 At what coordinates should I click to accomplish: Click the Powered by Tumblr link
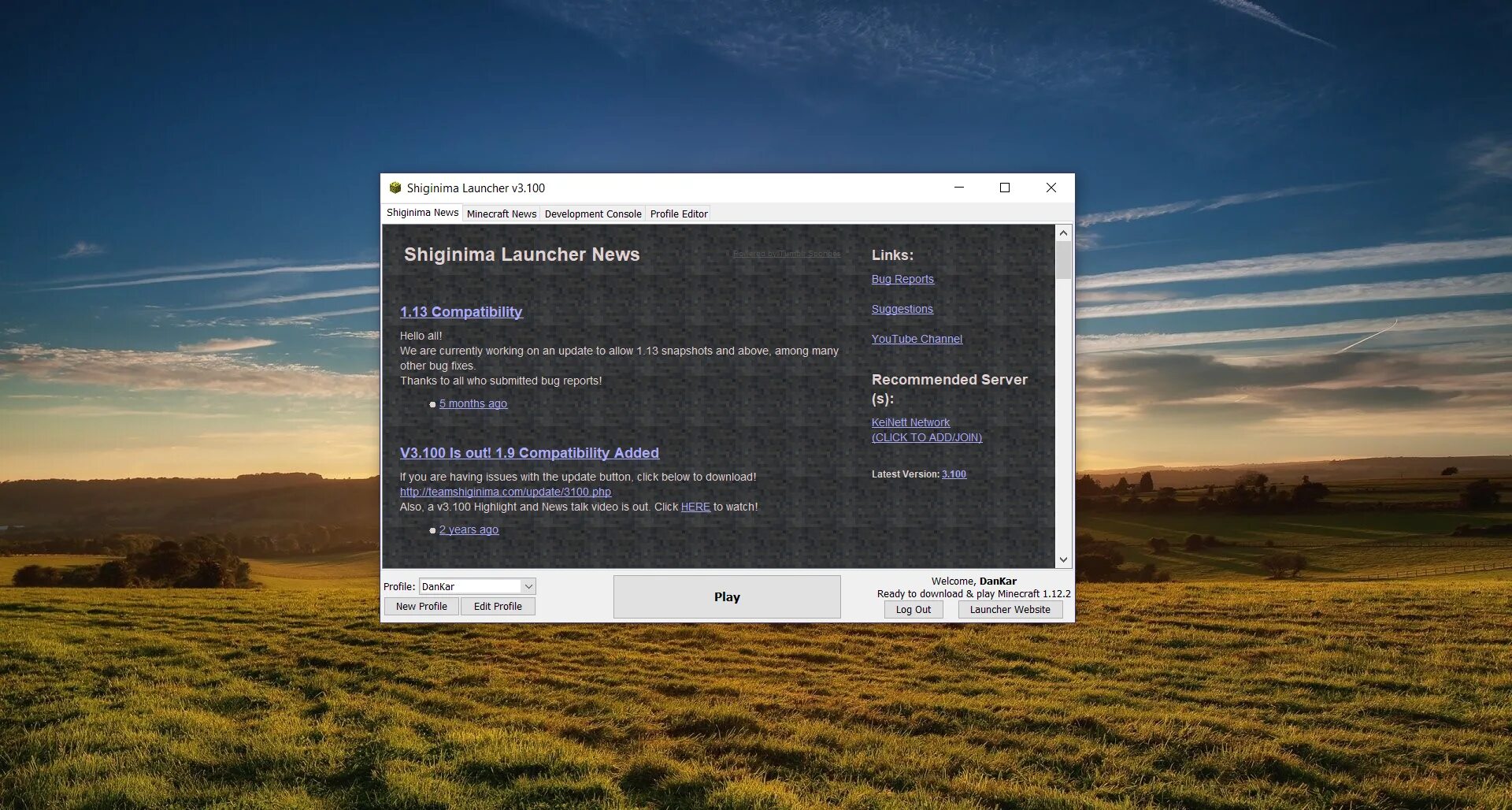pyautogui.click(x=786, y=254)
